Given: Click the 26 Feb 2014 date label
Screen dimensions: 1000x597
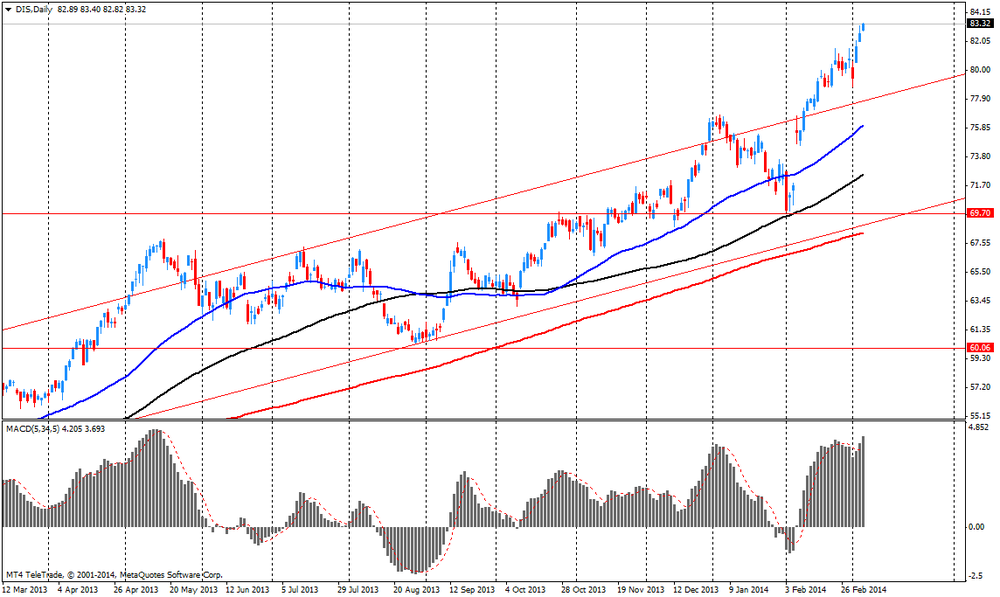Looking at the screenshot, I should click(x=863, y=589).
